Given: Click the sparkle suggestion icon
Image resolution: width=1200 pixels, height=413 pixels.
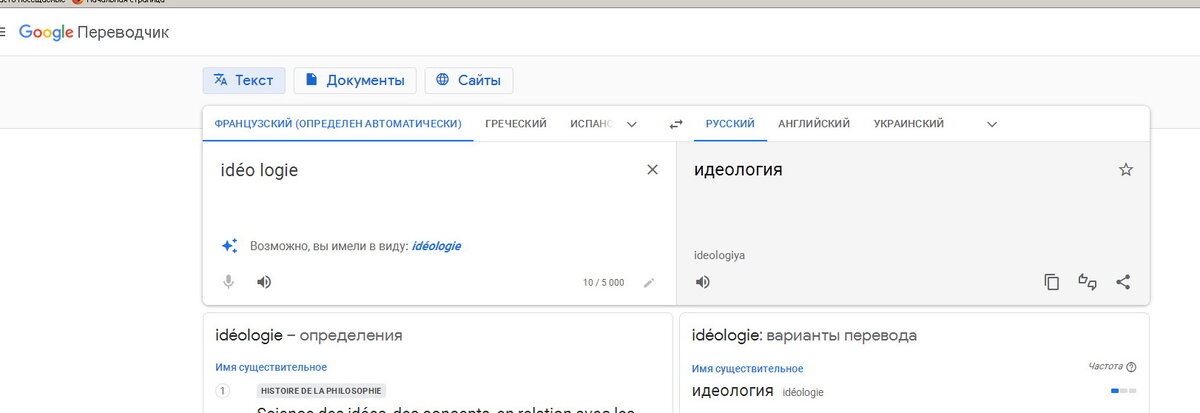Looking at the screenshot, I should pyautogui.click(x=229, y=246).
